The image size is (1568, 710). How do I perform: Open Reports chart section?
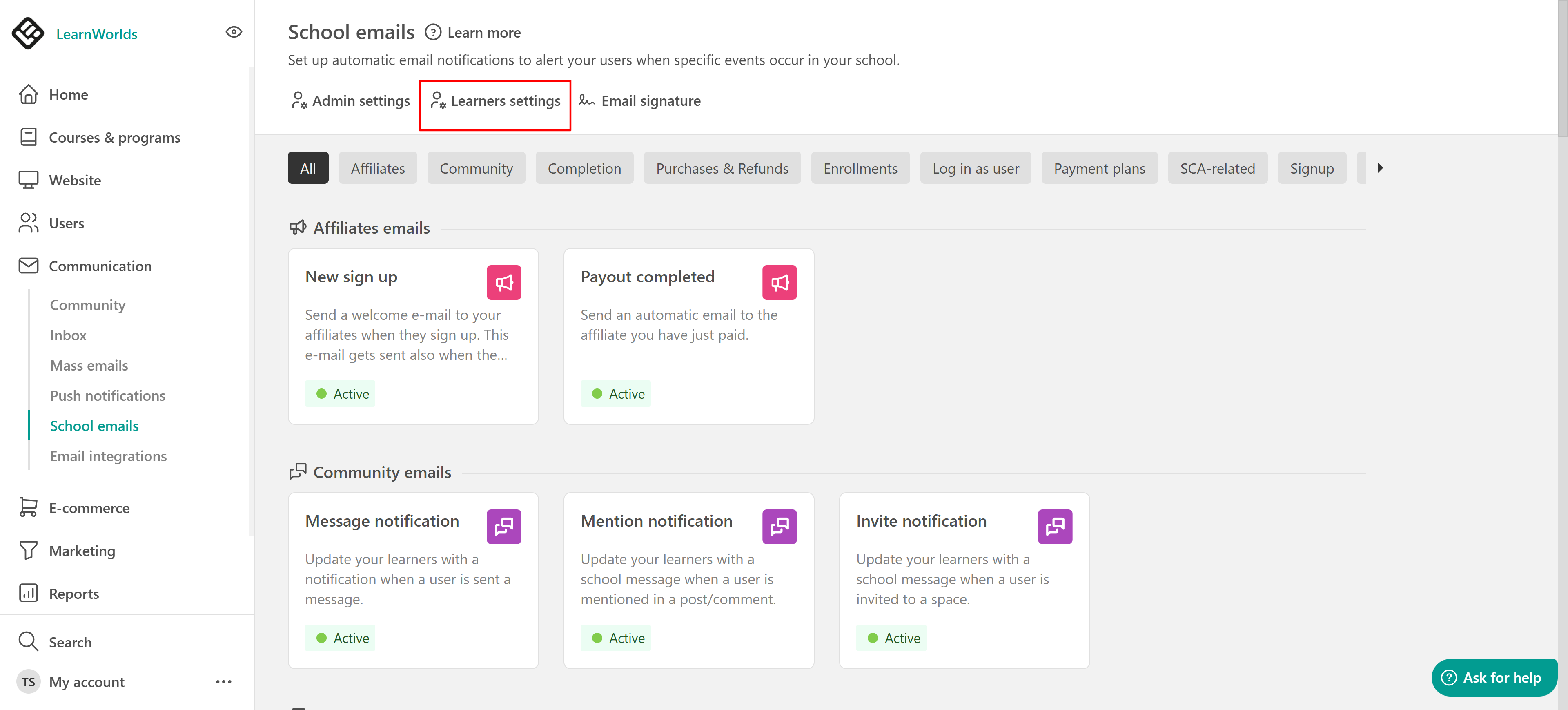pos(73,593)
